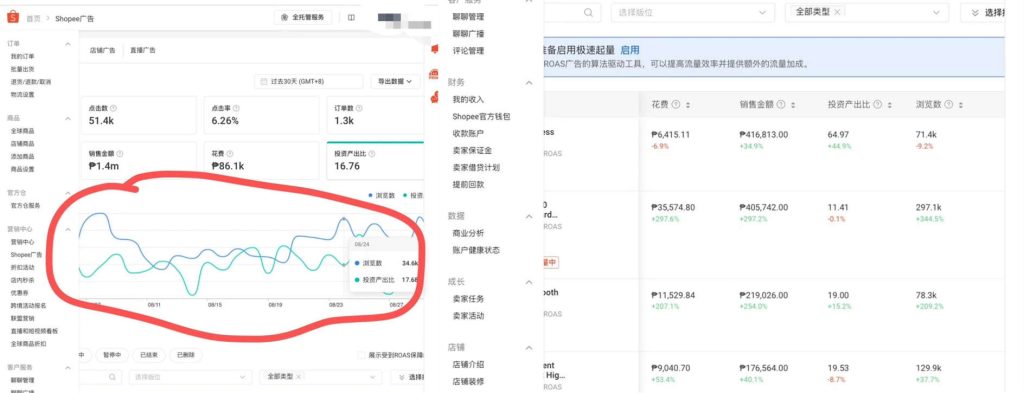
Task: Open Shopee官方钱包 in the sidebar
Action: (481, 116)
